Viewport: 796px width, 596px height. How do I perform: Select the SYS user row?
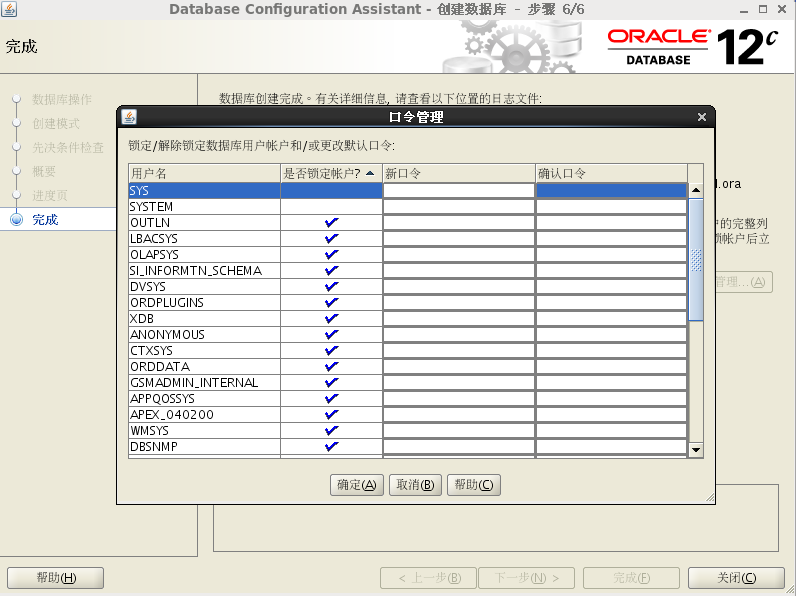click(408, 190)
